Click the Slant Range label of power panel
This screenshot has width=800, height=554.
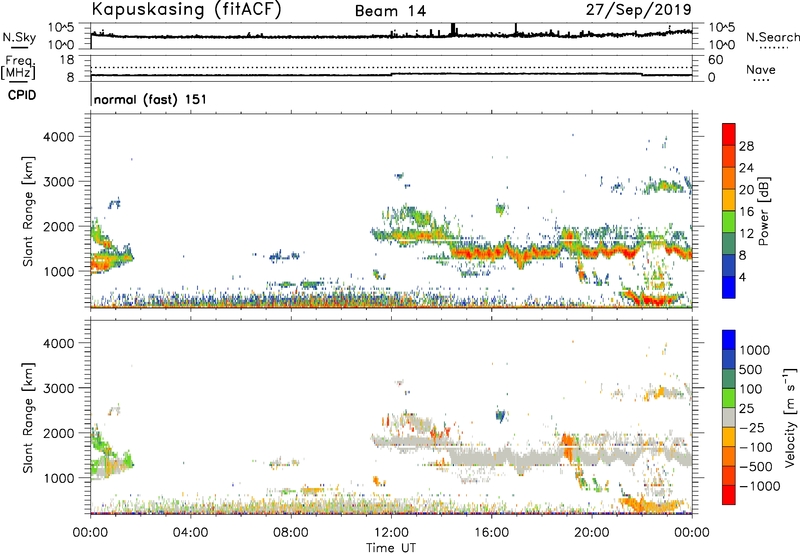pyautogui.click(x=28, y=211)
